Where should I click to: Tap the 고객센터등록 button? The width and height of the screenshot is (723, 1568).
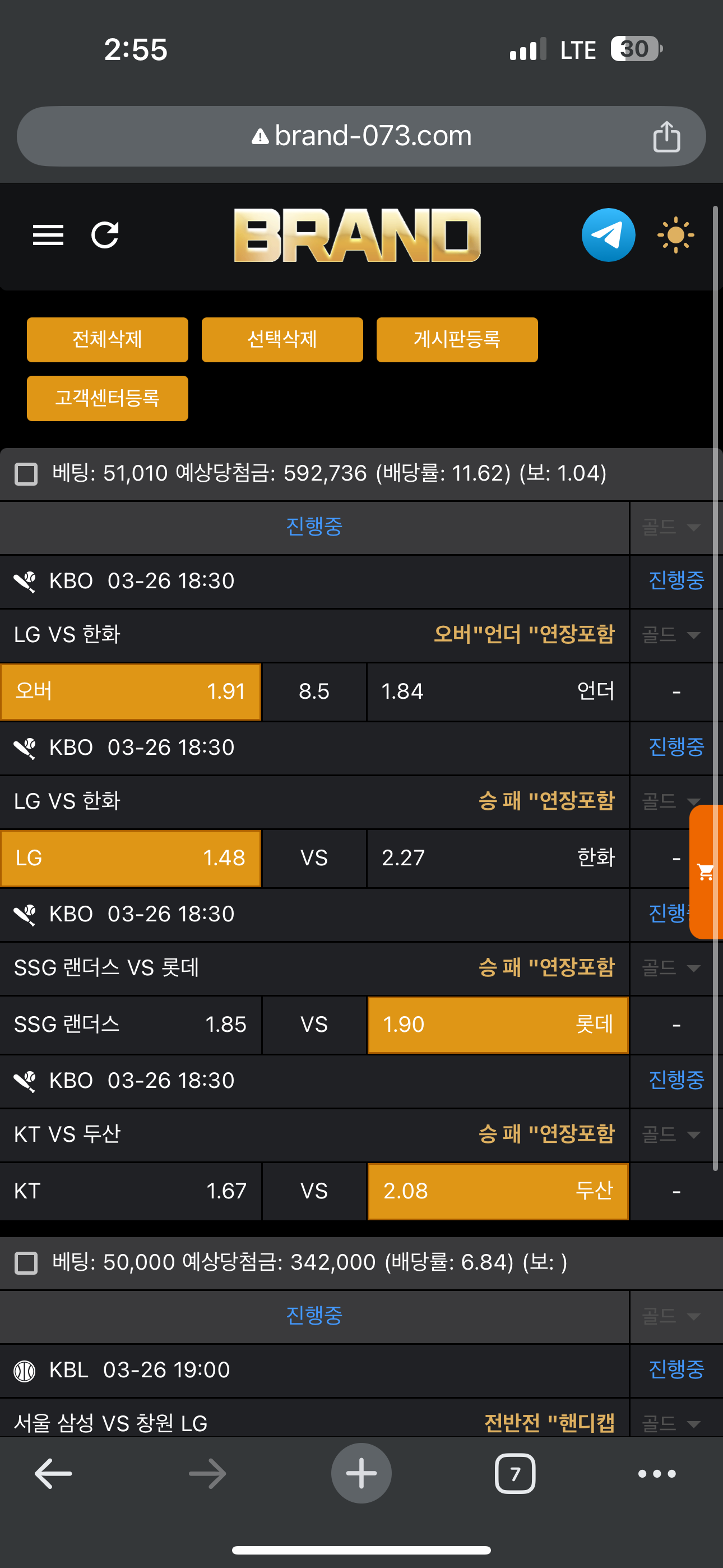[107, 398]
